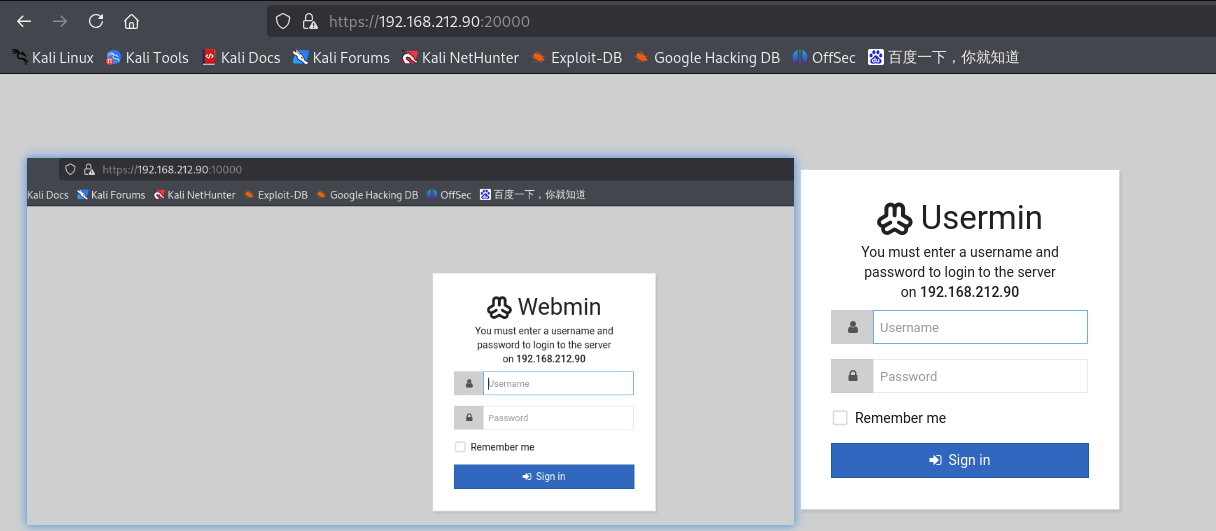
Task: Click the Usermin Username input field
Action: [980, 327]
